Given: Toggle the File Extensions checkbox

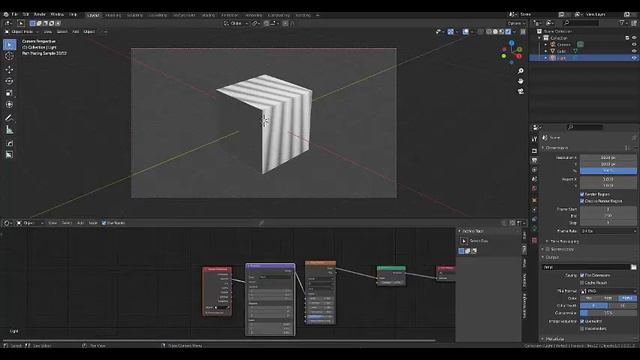Looking at the screenshot, I should [x=582, y=275].
